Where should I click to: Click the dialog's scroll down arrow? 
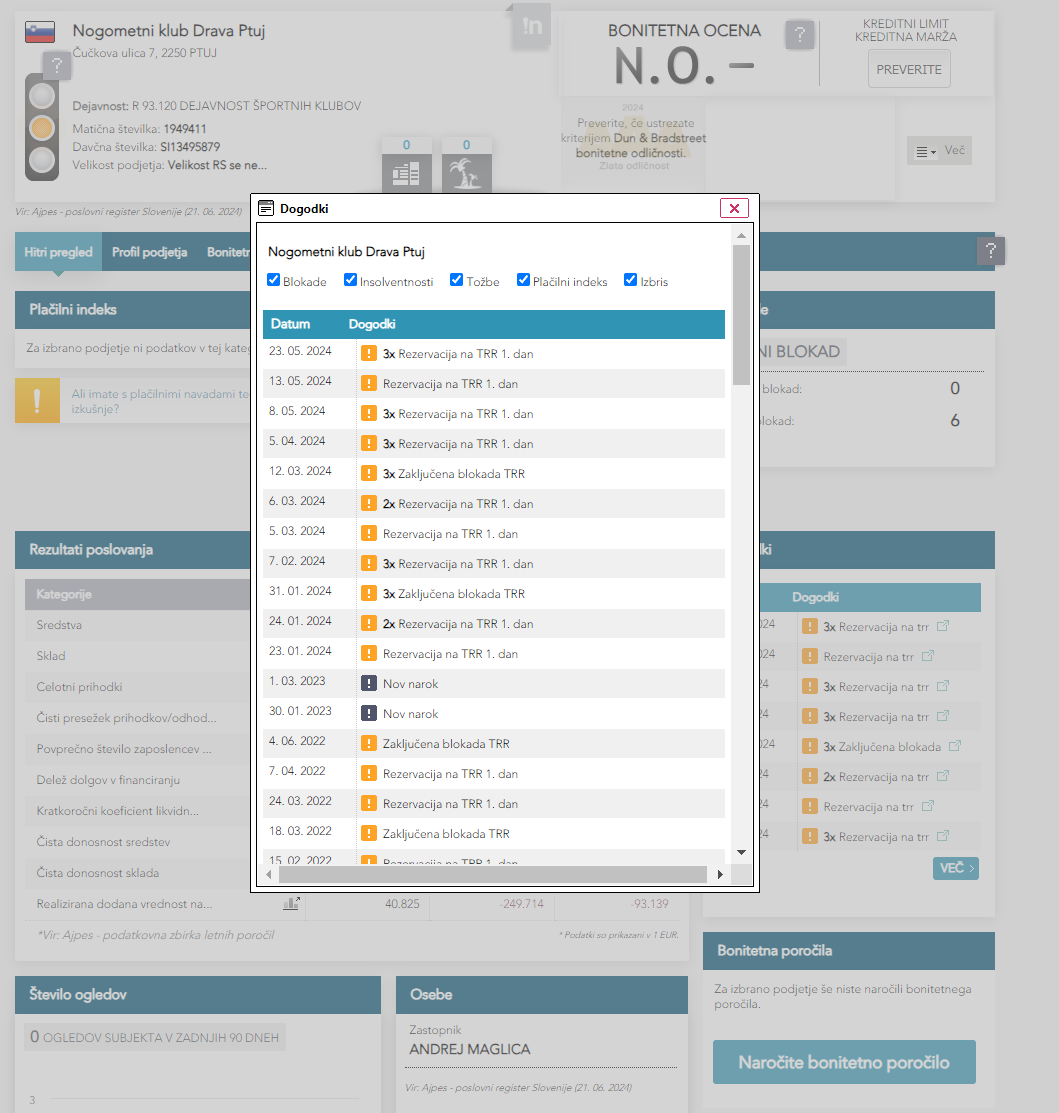pos(741,852)
